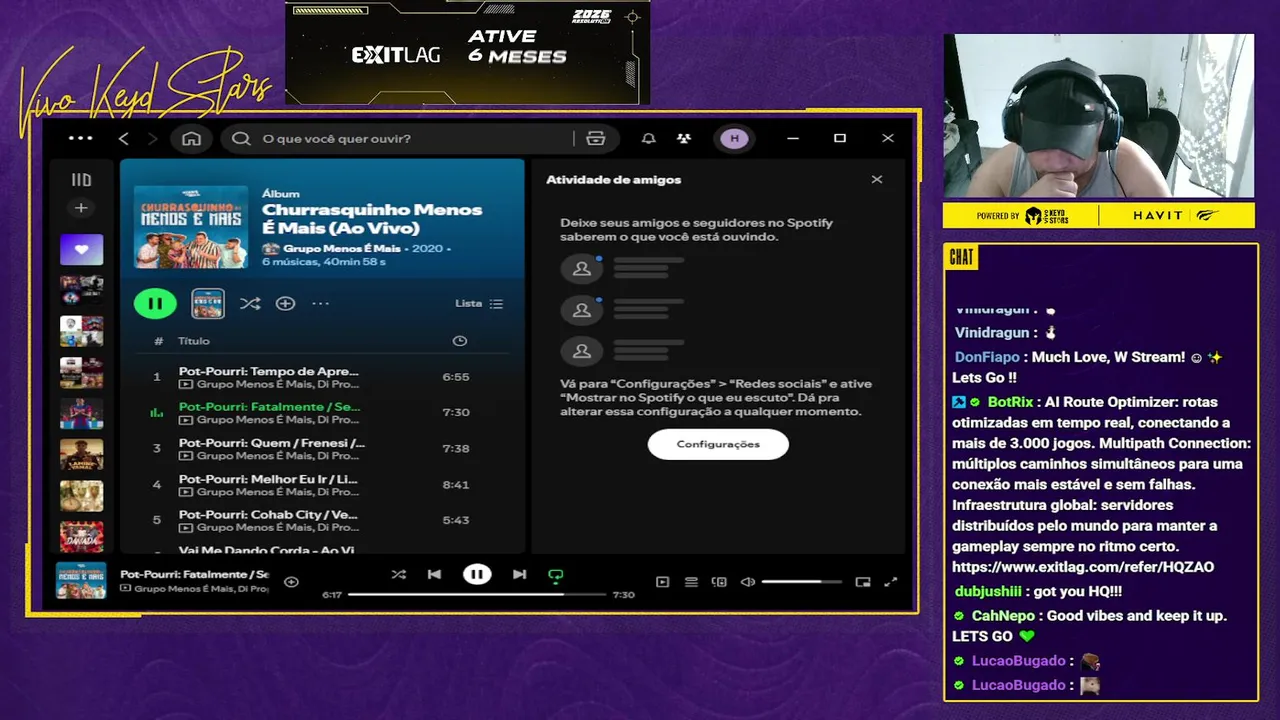Mute with the volume speaker icon
Viewport: 1280px width, 720px height.
point(747,582)
